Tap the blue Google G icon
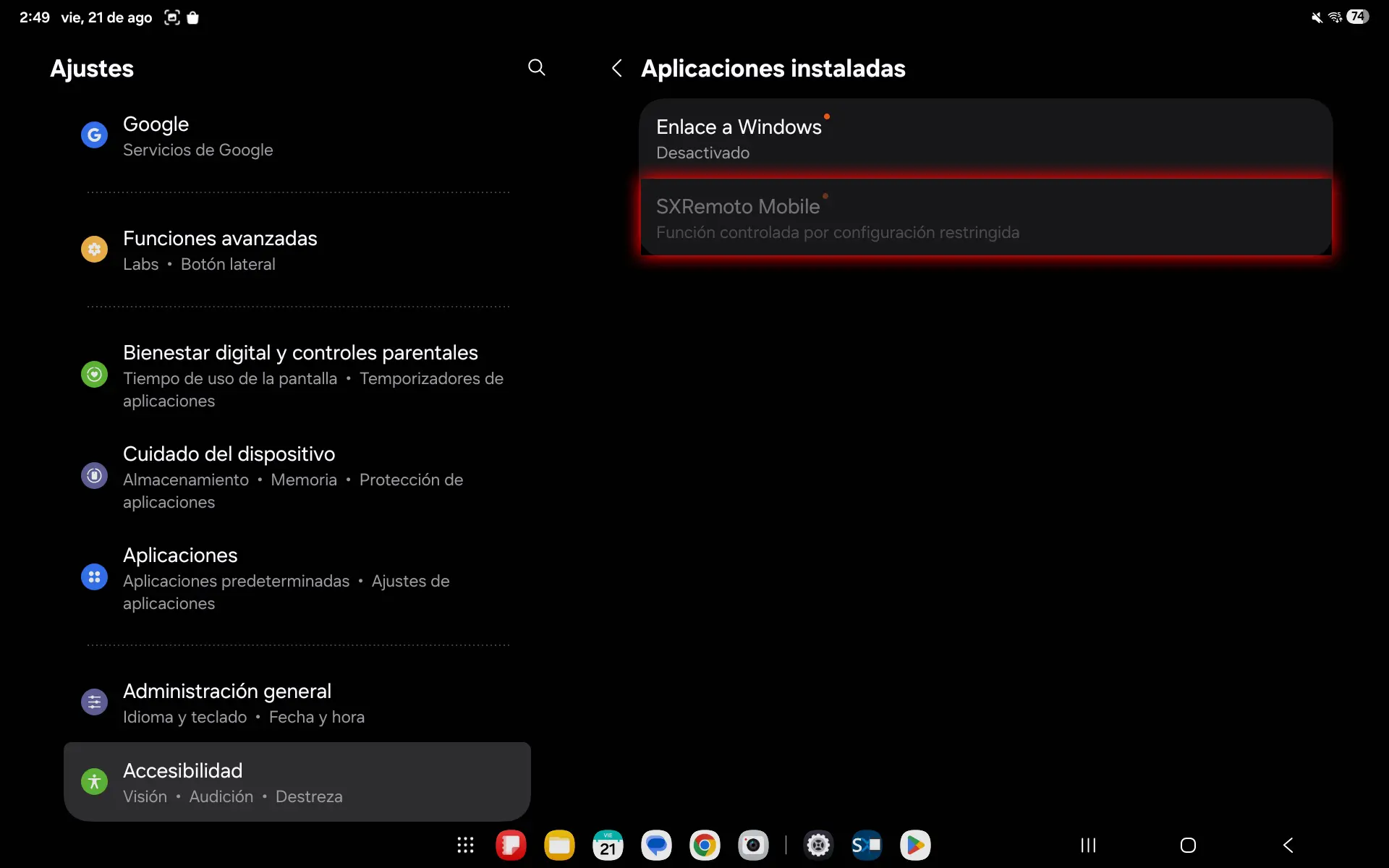This screenshot has width=1389, height=868. tap(94, 135)
